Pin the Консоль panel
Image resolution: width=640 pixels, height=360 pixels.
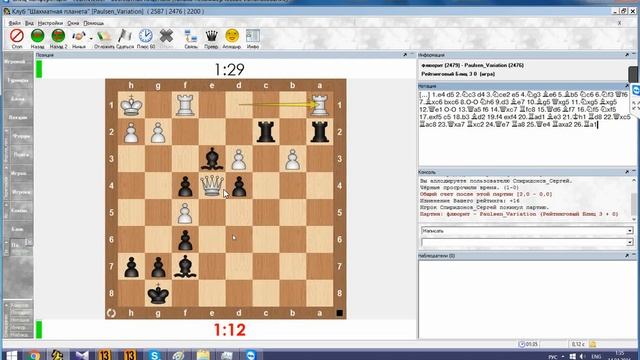coord(627,172)
